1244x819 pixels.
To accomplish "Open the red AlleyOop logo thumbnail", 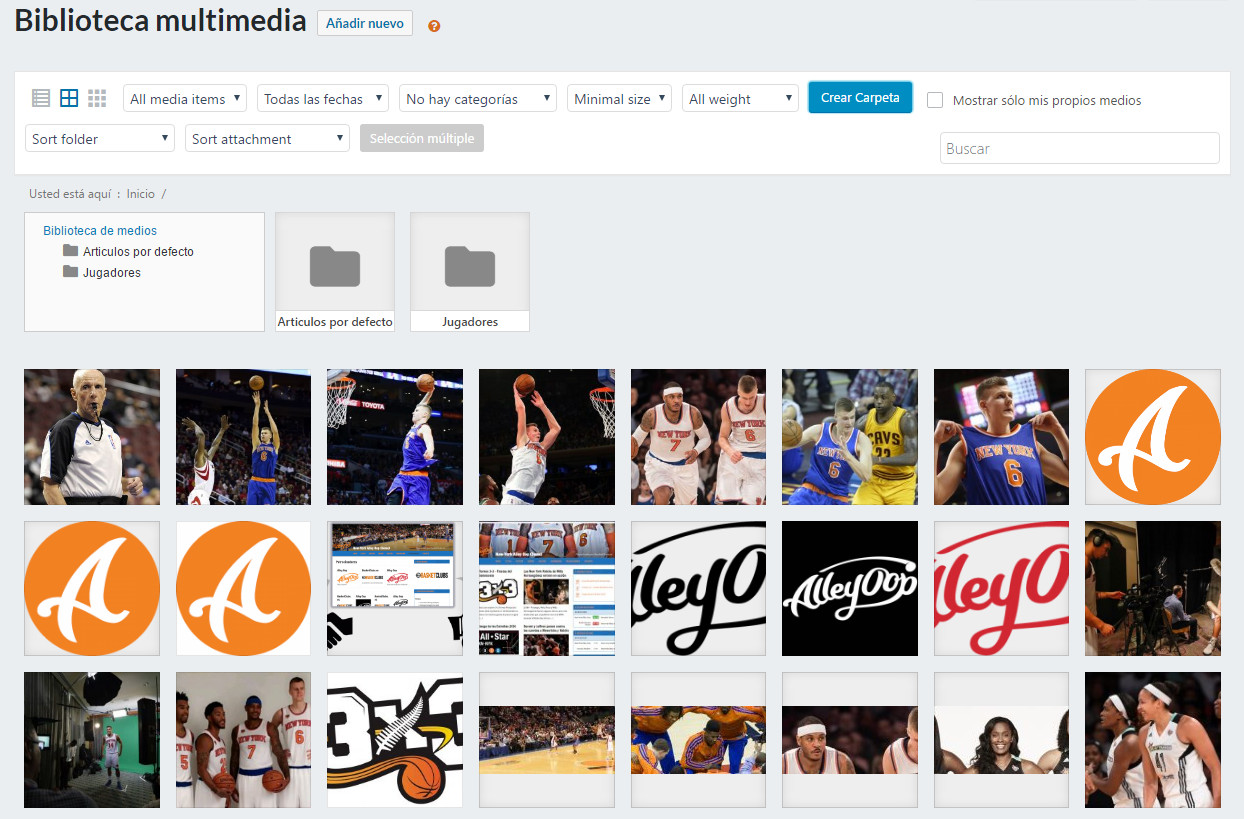I will [x=1001, y=588].
